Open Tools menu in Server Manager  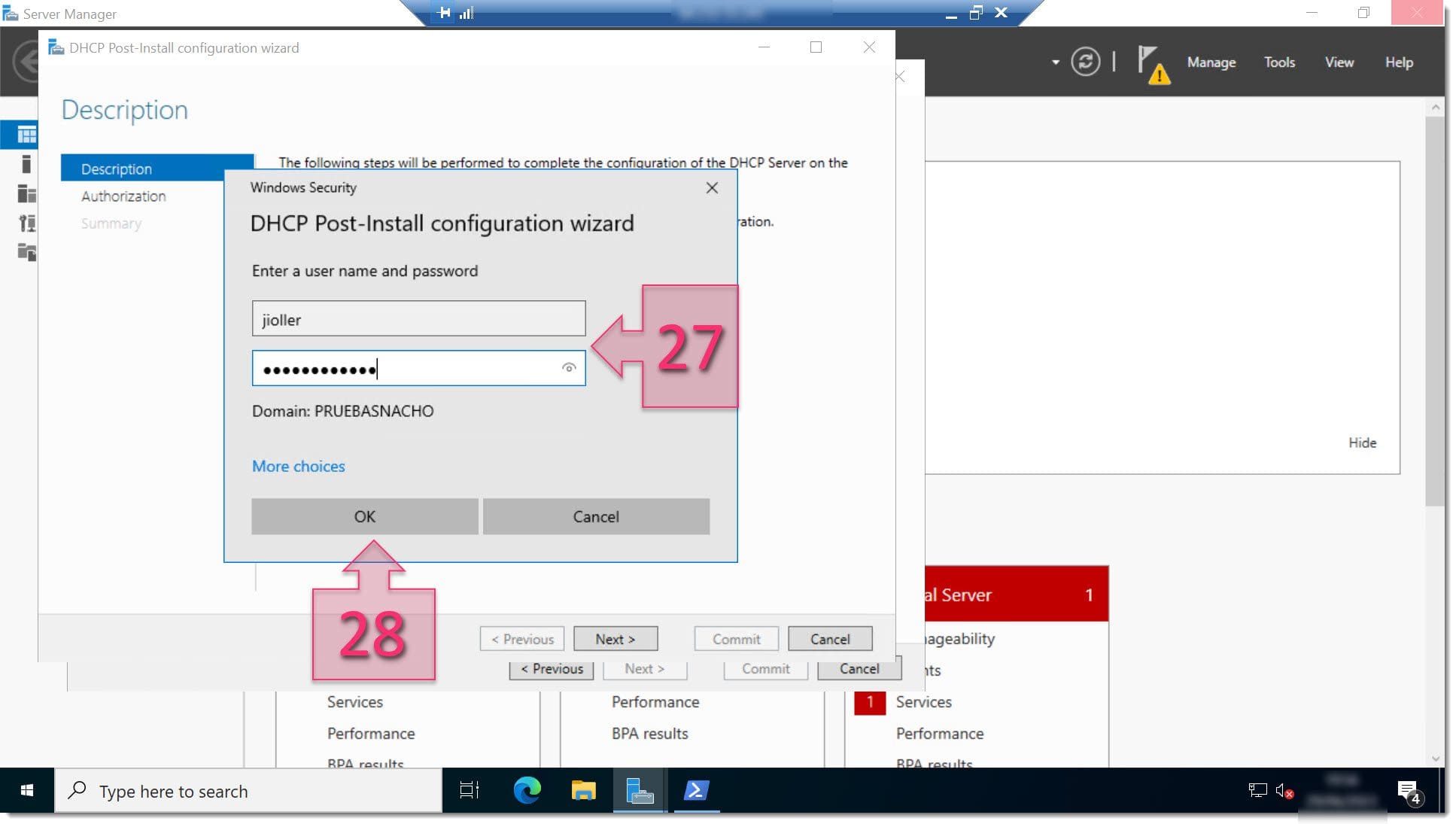pyautogui.click(x=1279, y=62)
